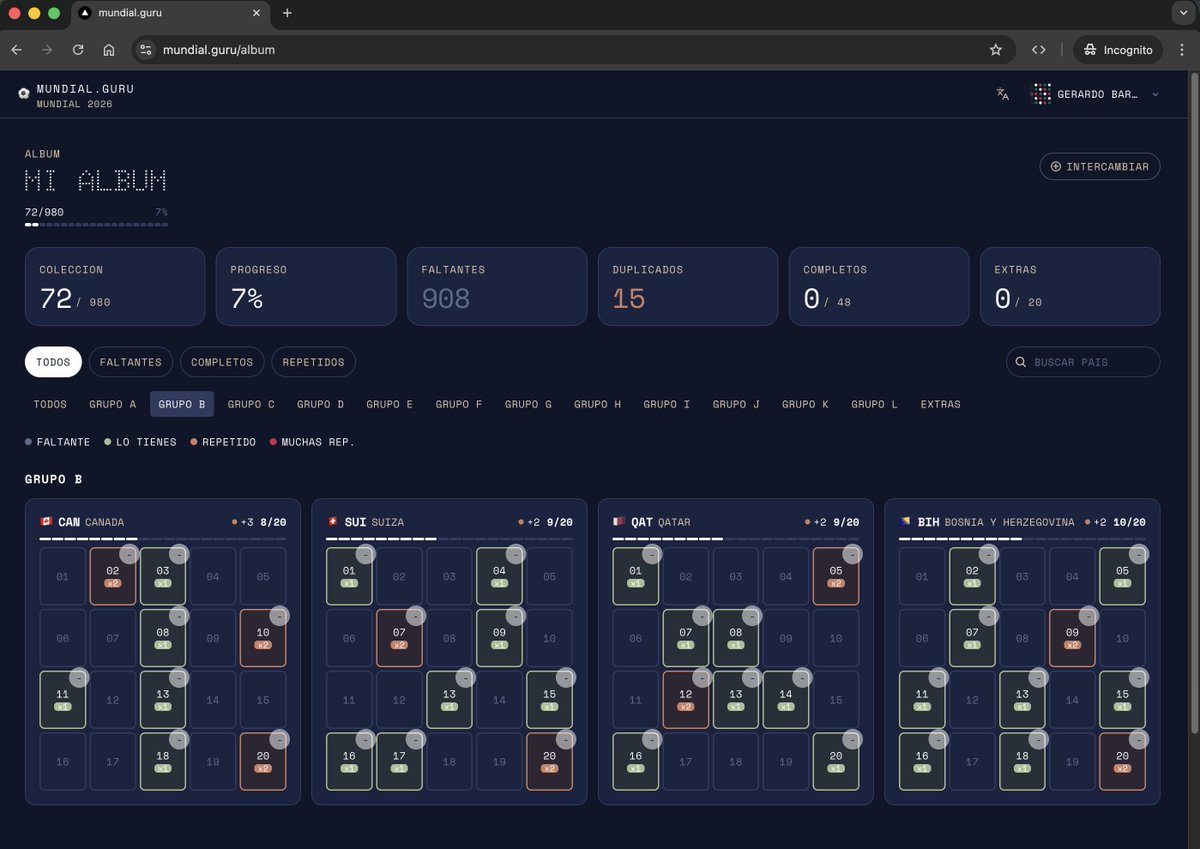Mark Bosnia sticker 01 as owned
Viewport: 1200px width, 849px height.
(922, 576)
